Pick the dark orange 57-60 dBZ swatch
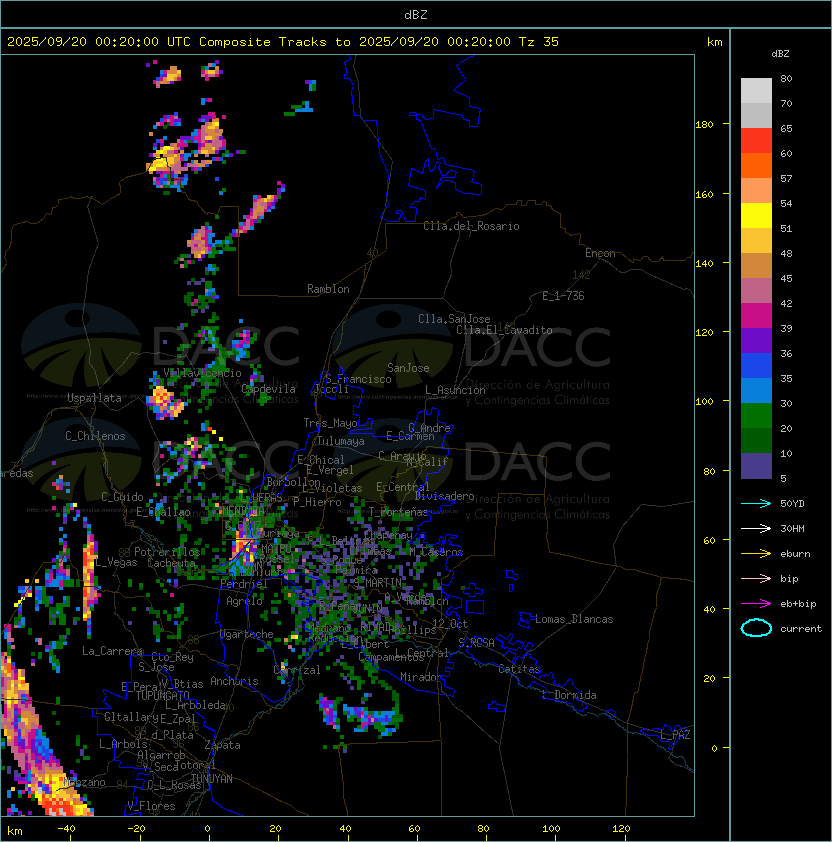Screen dimensions: 832x842 (756, 166)
